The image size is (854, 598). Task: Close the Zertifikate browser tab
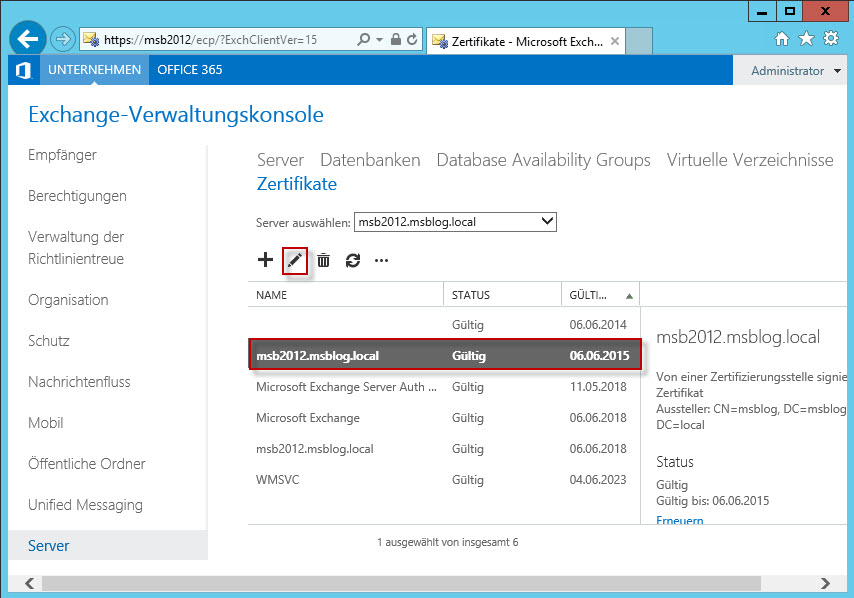[x=615, y=41]
